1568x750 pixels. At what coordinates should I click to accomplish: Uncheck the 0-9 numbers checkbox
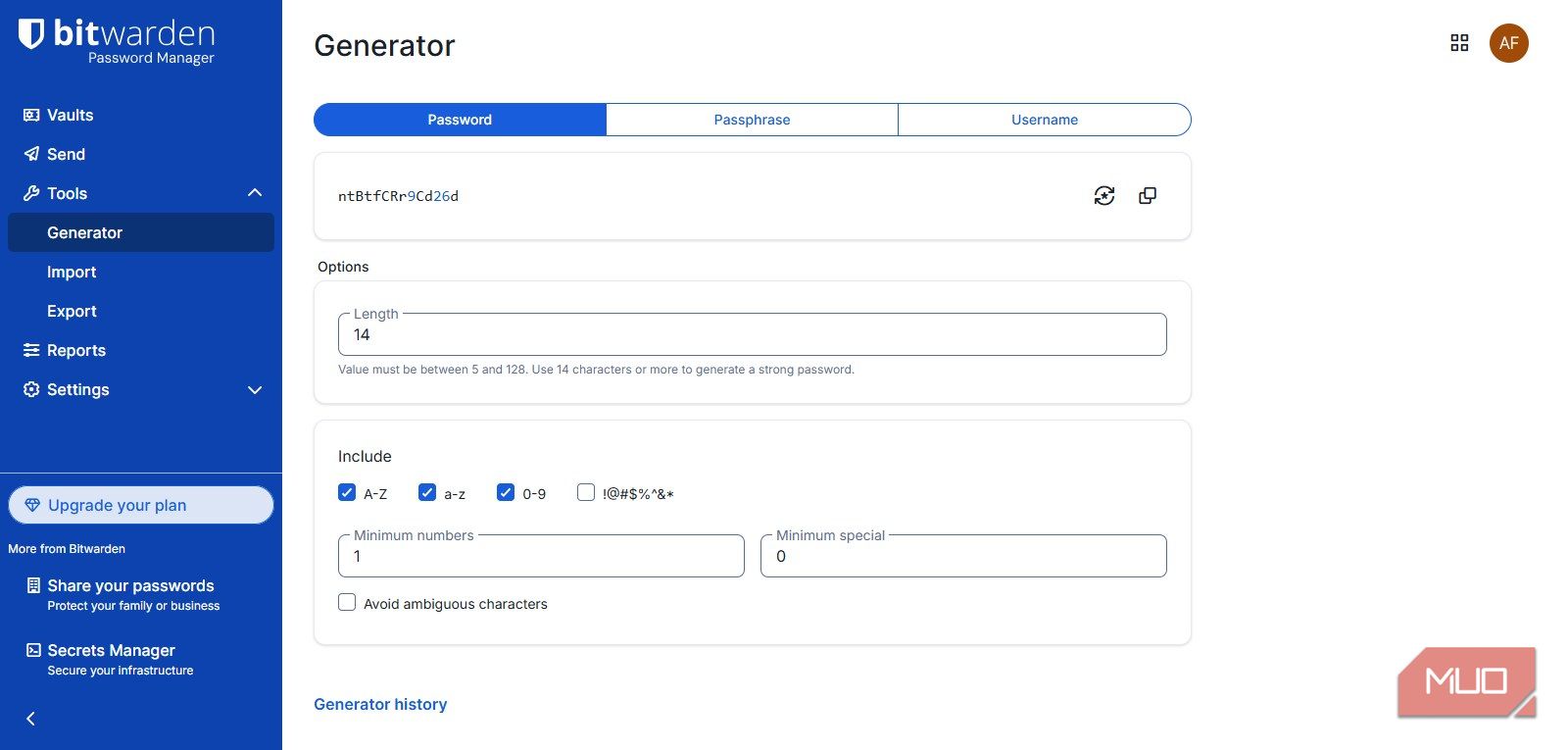point(506,492)
